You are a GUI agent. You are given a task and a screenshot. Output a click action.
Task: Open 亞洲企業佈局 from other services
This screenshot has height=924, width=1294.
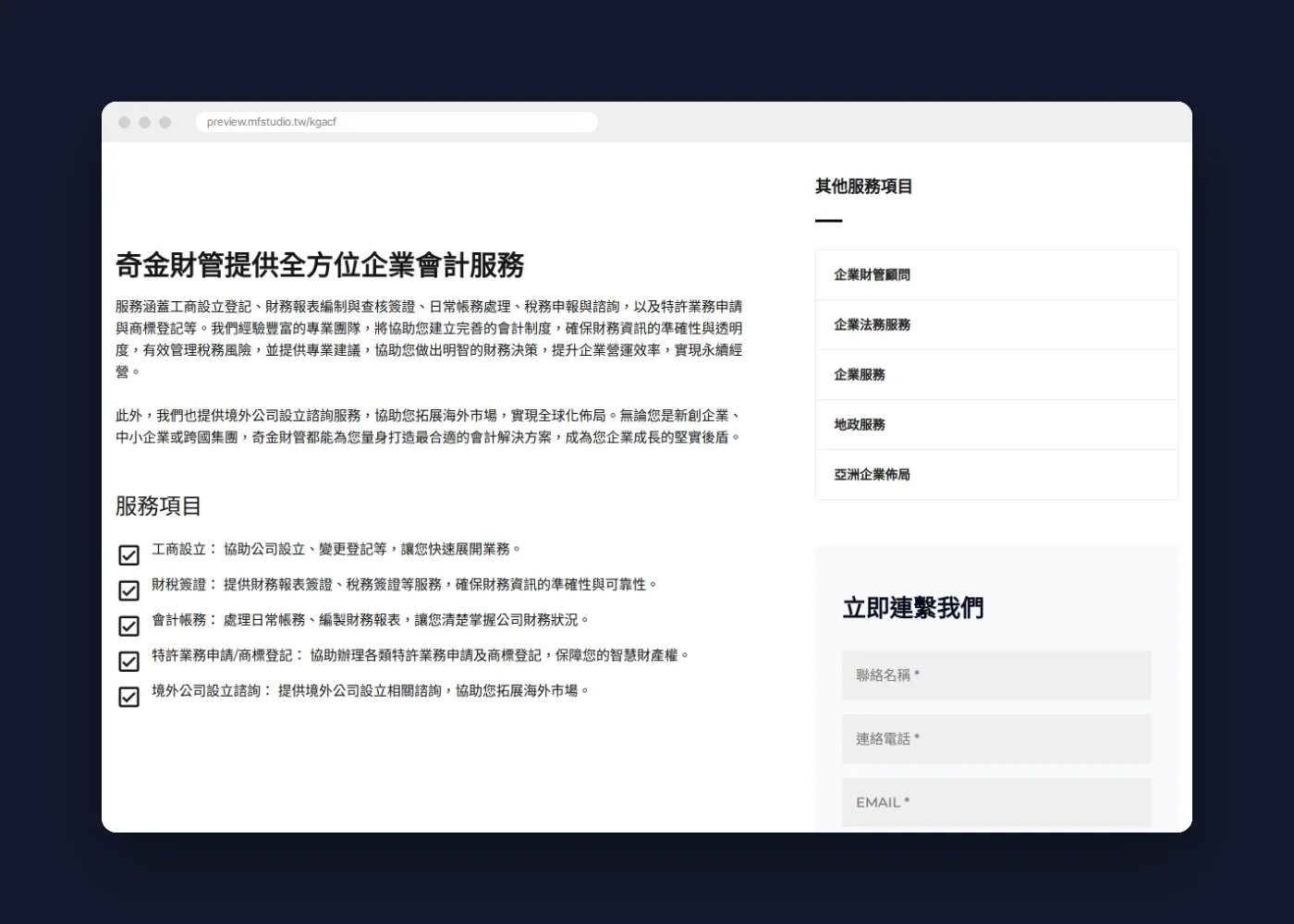(x=996, y=475)
